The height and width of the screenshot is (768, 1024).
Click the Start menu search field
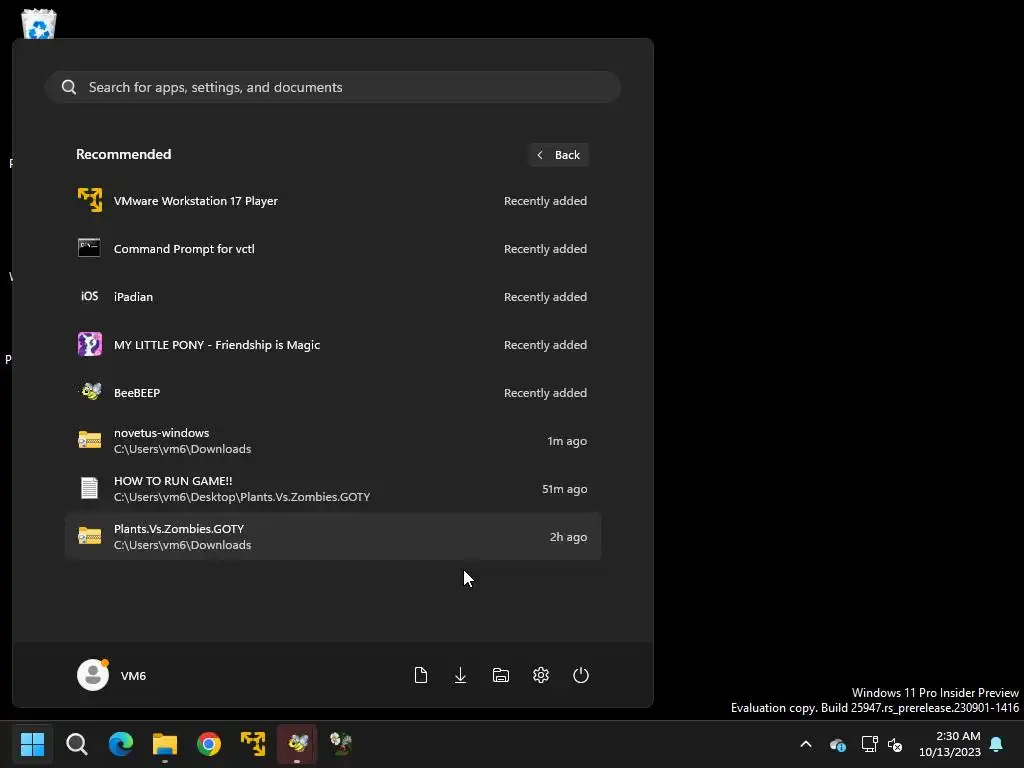tap(332, 87)
